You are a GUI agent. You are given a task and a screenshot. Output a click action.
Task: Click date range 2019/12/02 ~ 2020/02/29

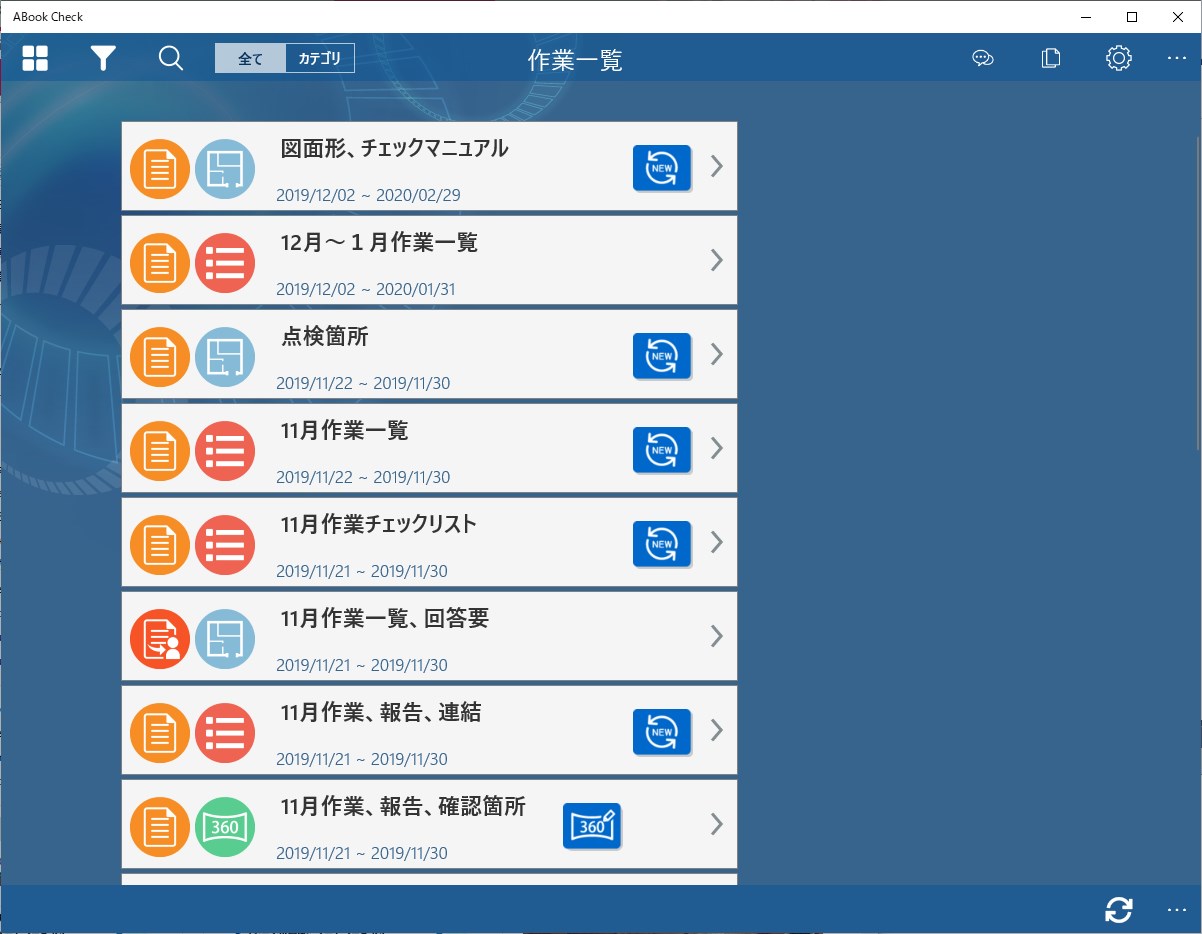pos(369,195)
